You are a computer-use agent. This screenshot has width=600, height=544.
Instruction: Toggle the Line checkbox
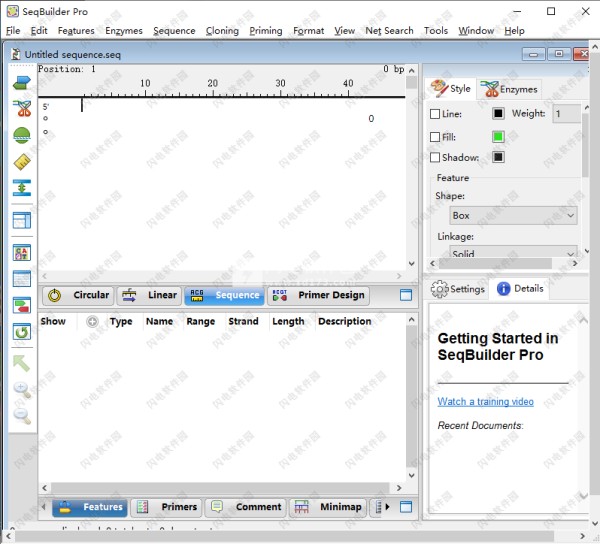pos(435,114)
